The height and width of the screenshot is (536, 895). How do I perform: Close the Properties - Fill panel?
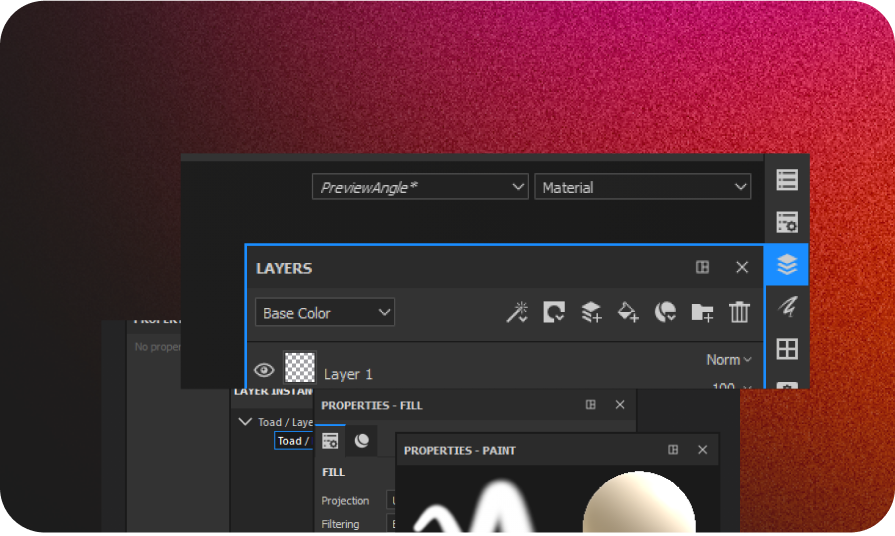point(620,405)
